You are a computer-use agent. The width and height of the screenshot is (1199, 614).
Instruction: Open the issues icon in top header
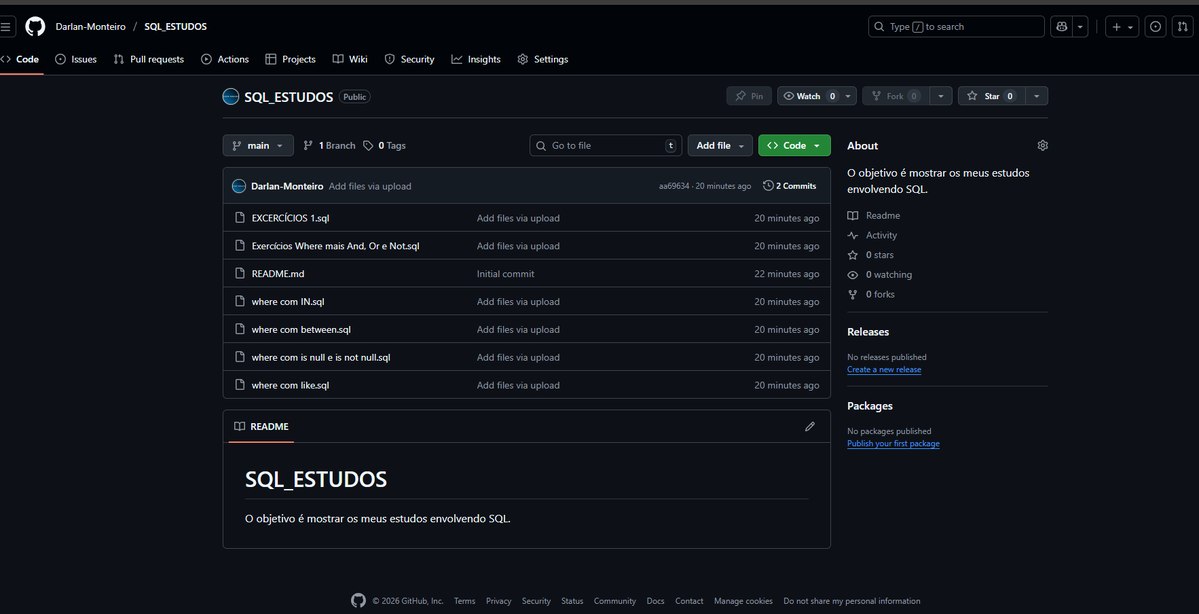(1155, 27)
